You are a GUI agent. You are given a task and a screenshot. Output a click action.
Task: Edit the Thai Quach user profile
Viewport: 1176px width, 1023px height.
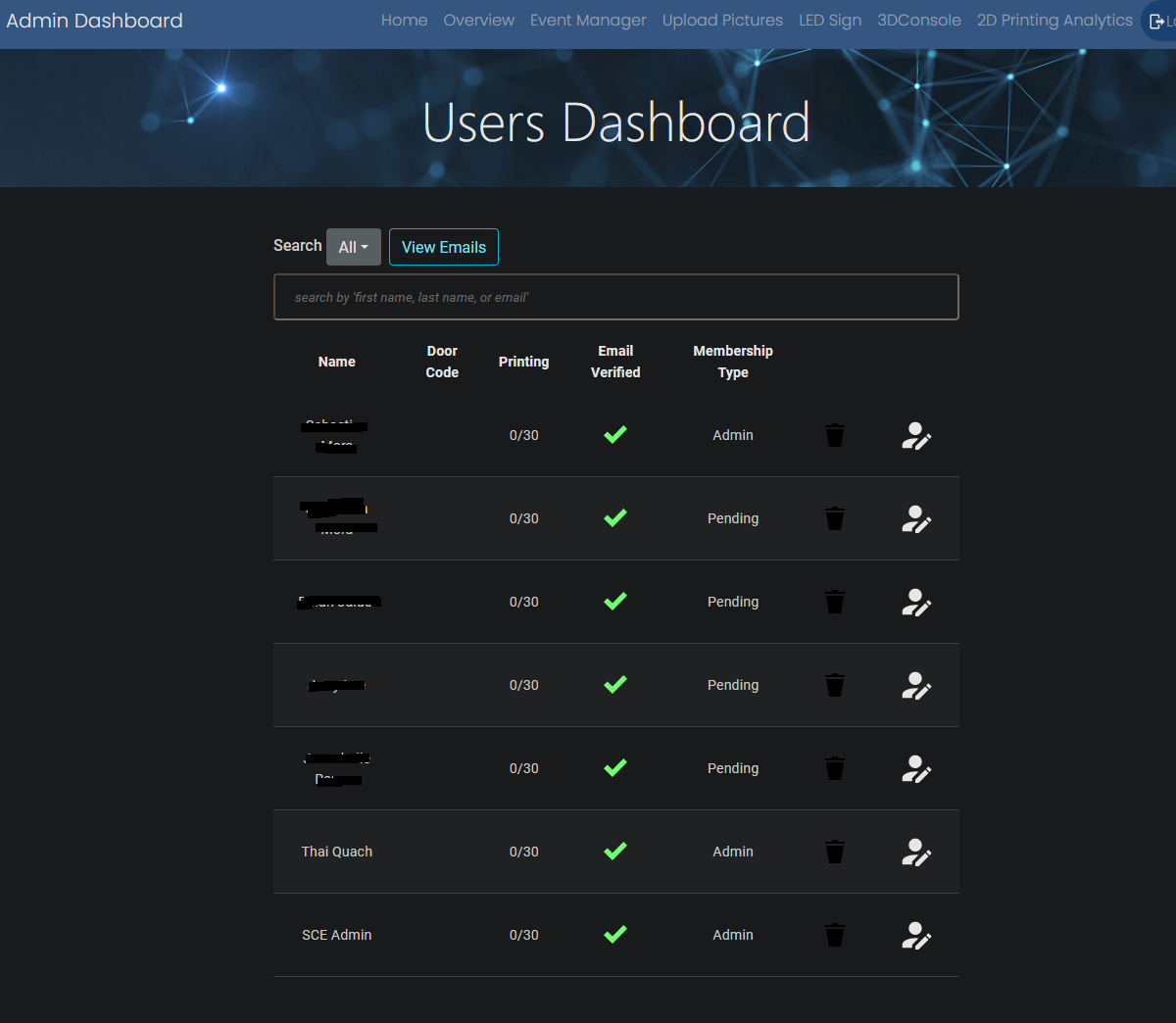coord(915,852)
